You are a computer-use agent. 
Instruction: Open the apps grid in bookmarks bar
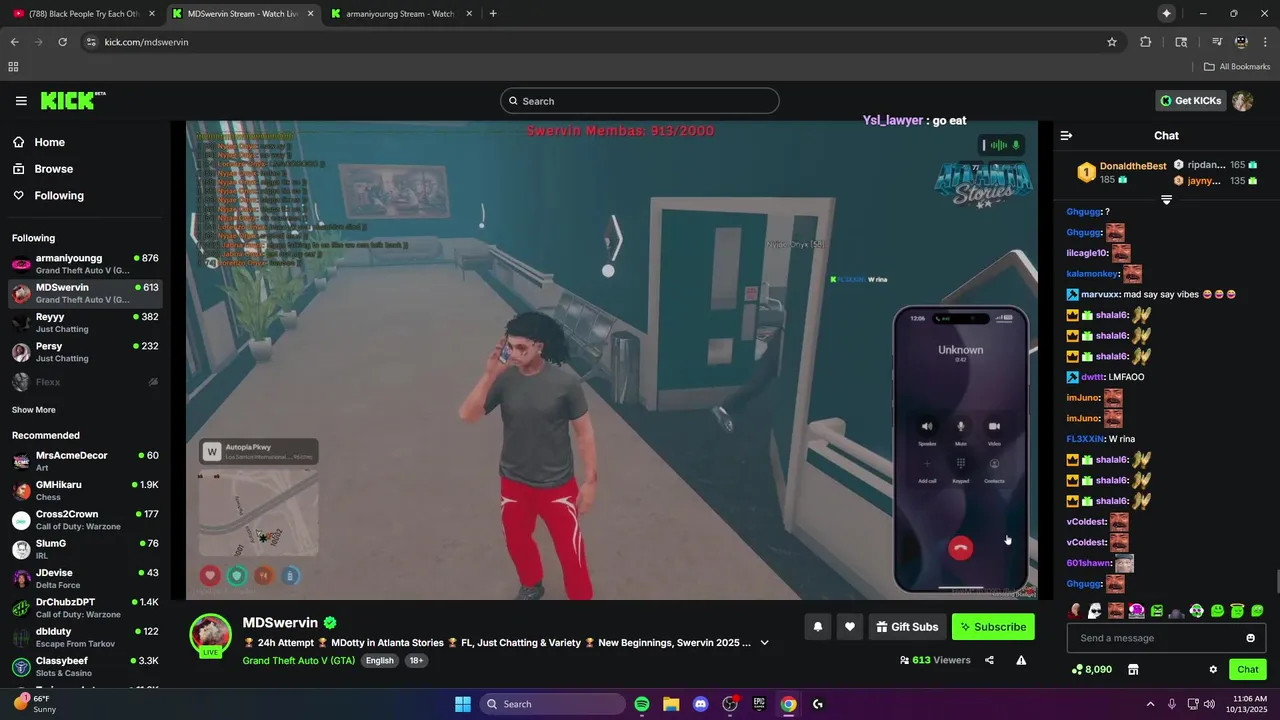click(x=13, y=67)
